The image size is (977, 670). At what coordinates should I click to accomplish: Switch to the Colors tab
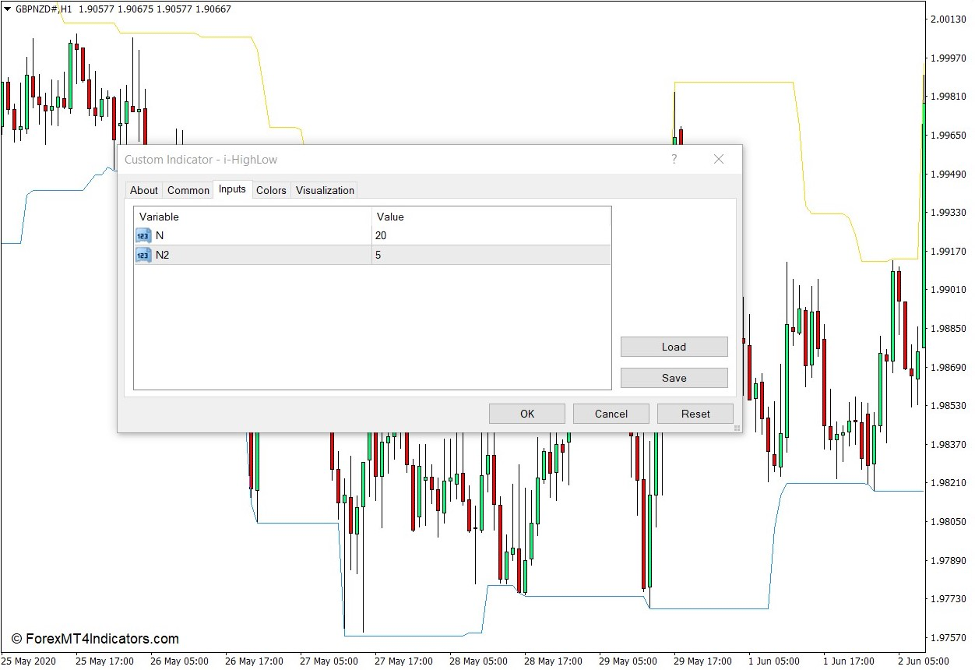click(x=270, y=190)
